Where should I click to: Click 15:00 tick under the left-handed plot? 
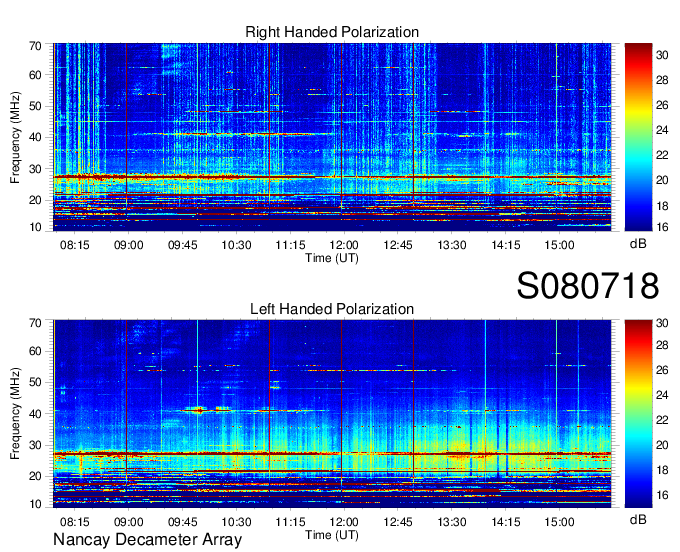(559, 522)
